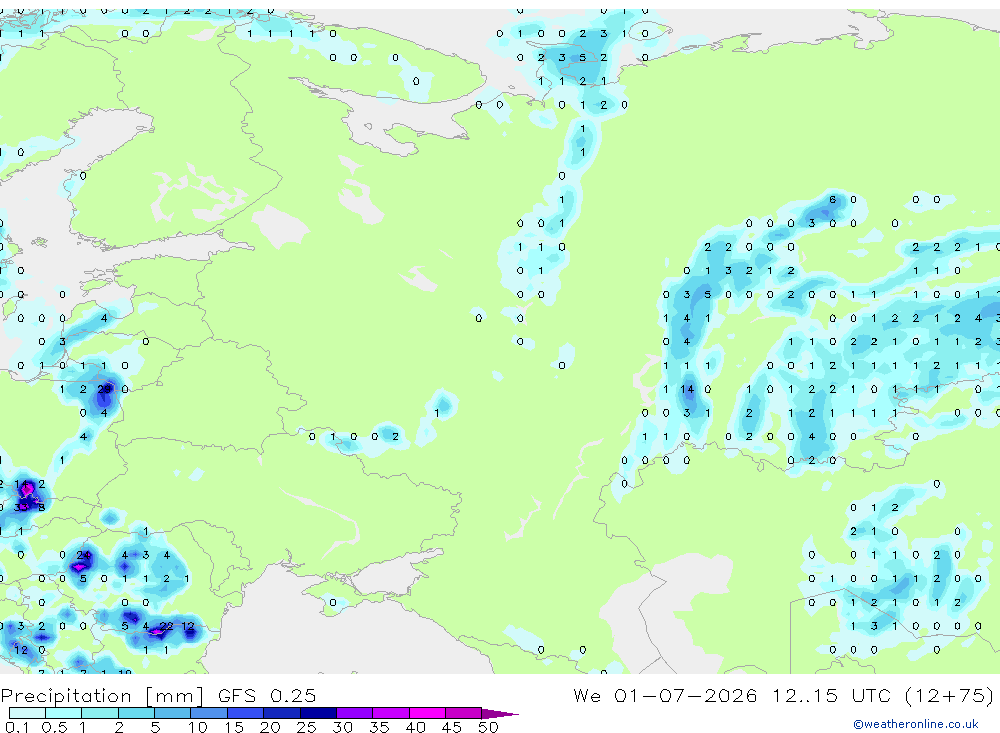Select the 2–5 mm legend color box

pos(136,713)
